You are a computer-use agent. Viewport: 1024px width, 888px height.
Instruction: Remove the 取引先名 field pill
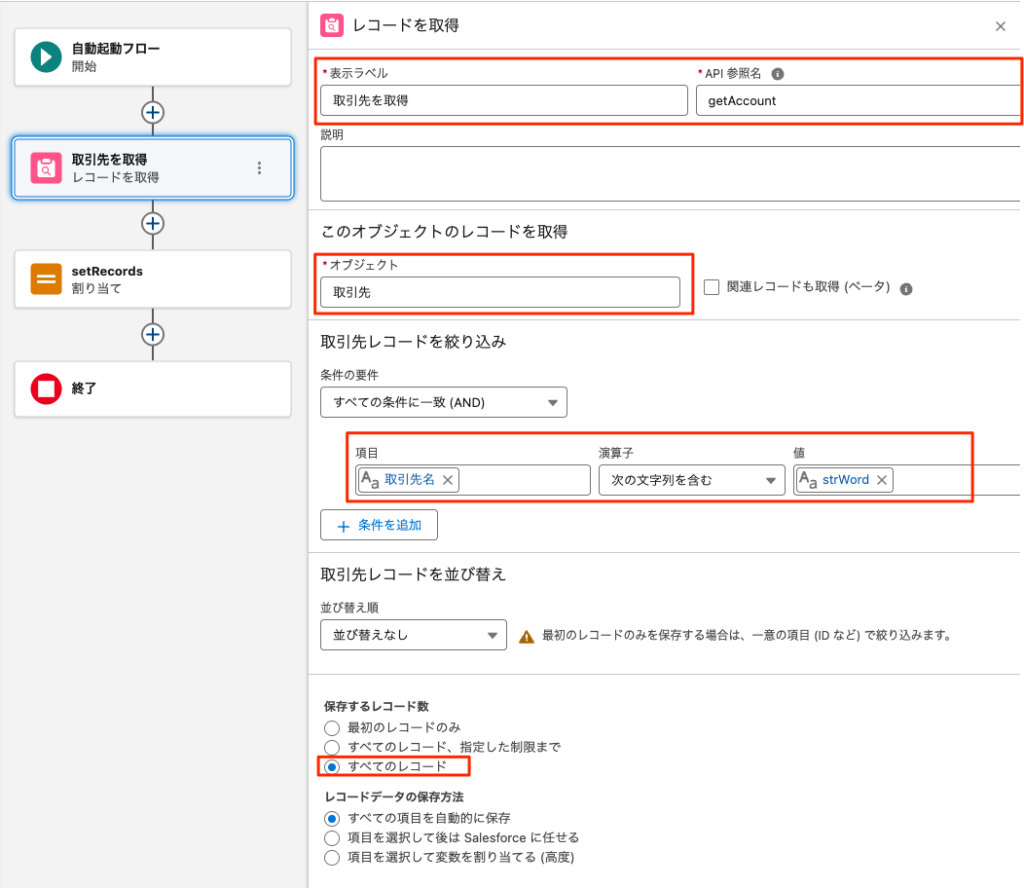448,480
